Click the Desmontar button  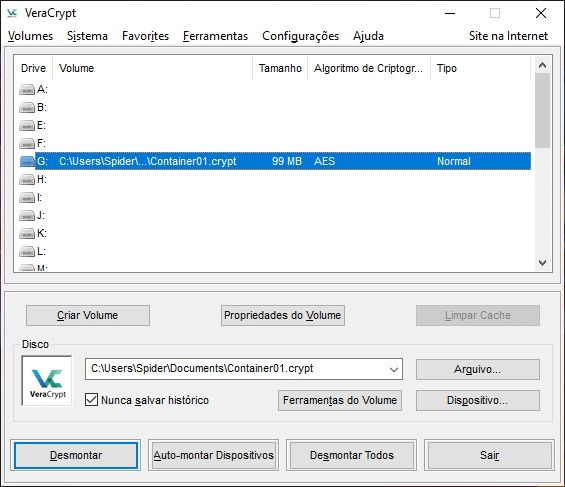(76, 455)
